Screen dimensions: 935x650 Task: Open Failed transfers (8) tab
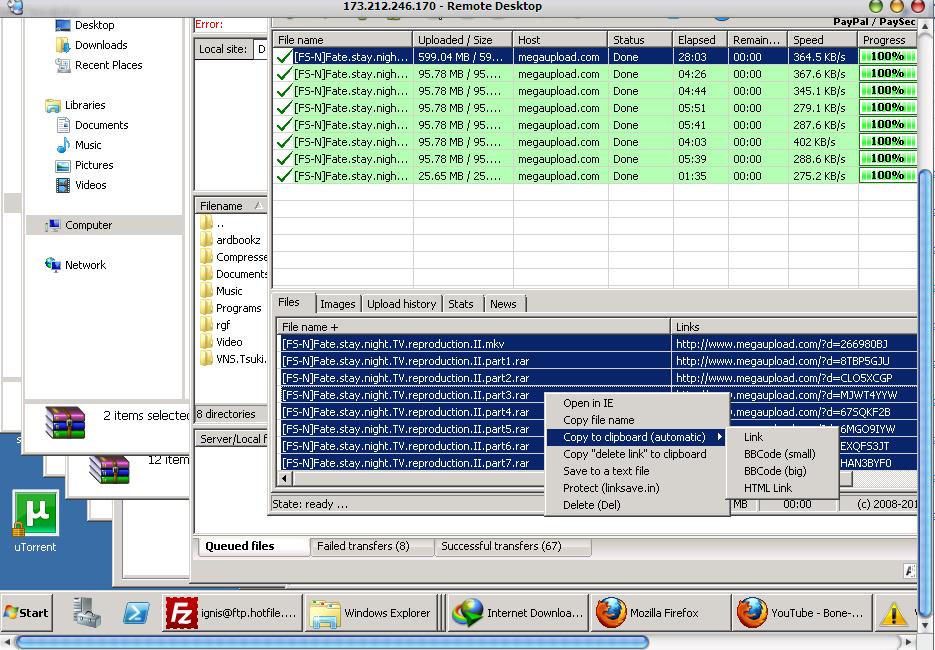pos(371,546)
